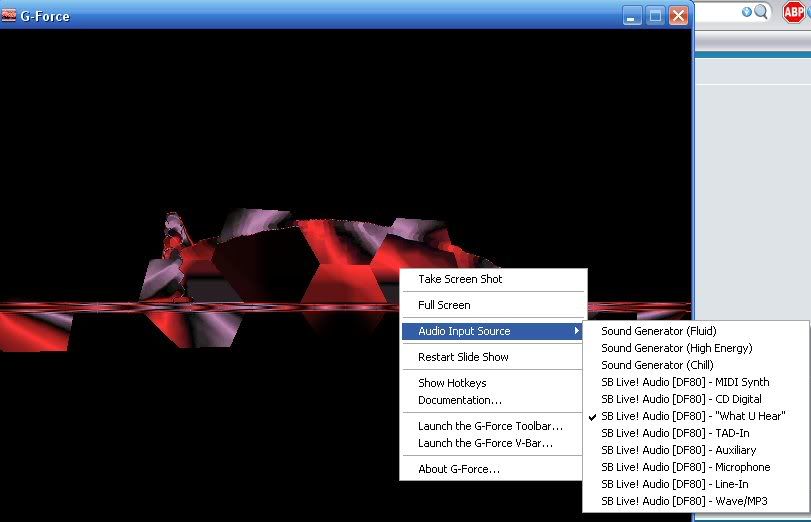This screenshot has height=522, width=811.
Task: Toggle checked "What U Hear" audio source
Action: pos(696,416)
